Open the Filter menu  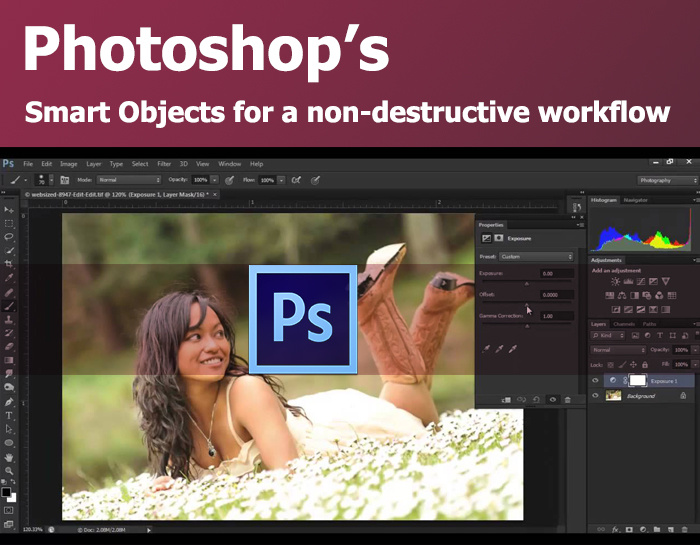(x=164, y=164)
